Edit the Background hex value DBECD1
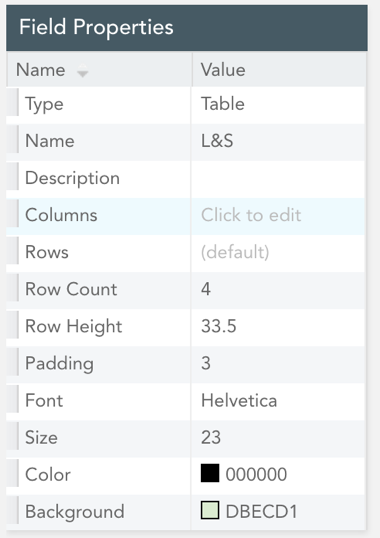This screenshot has width=380, height=538. (261, 512)
